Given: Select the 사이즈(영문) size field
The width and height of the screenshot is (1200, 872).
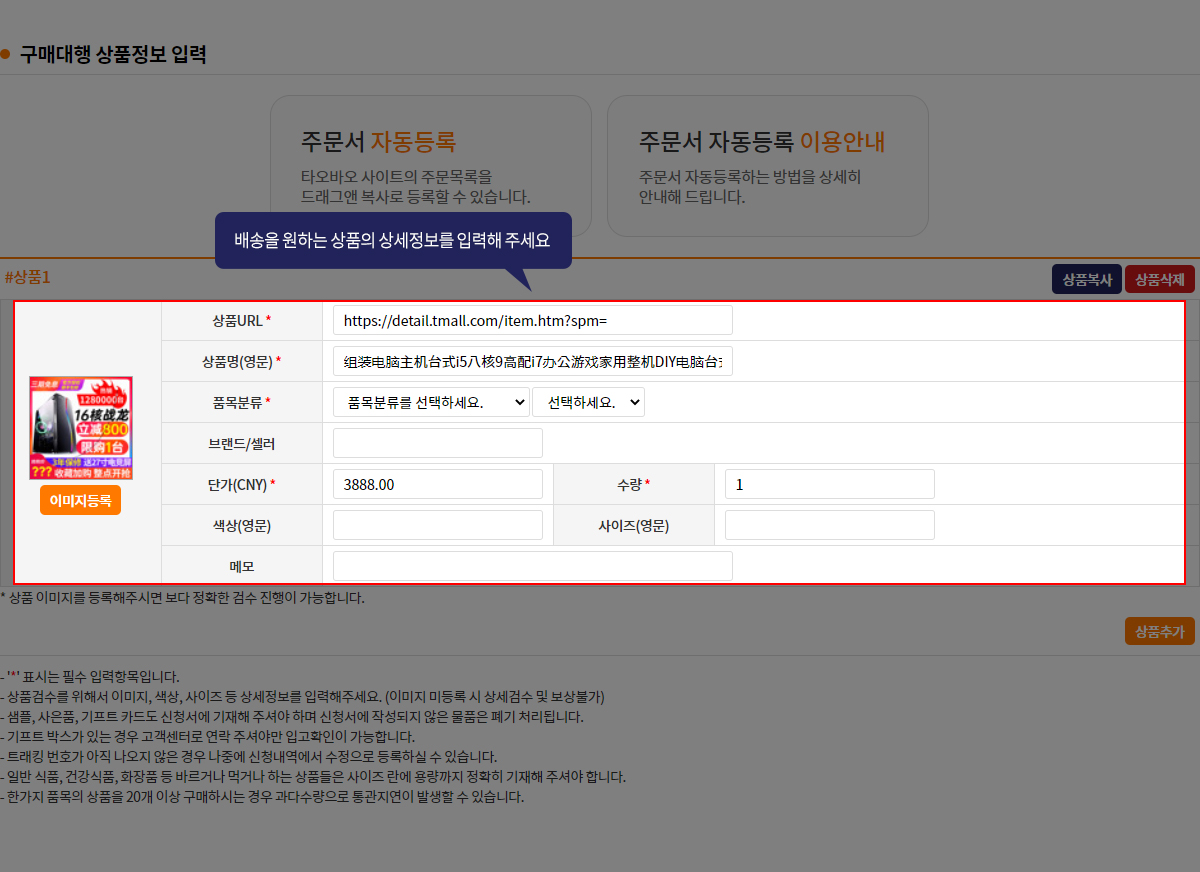Looking at the screenshot, I should [829, 525].
